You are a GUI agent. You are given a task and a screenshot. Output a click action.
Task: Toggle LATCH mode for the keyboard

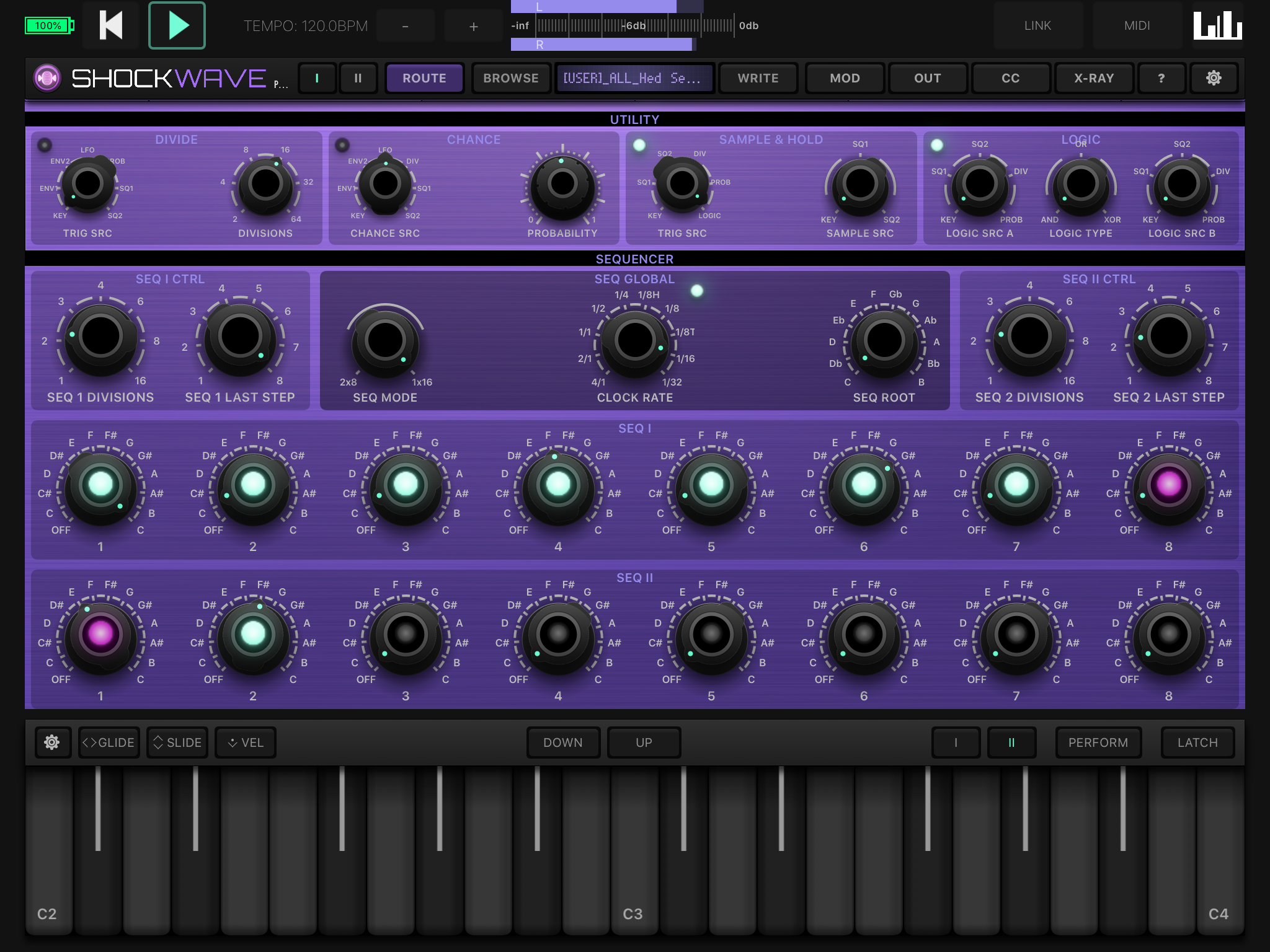(1197, 742)
